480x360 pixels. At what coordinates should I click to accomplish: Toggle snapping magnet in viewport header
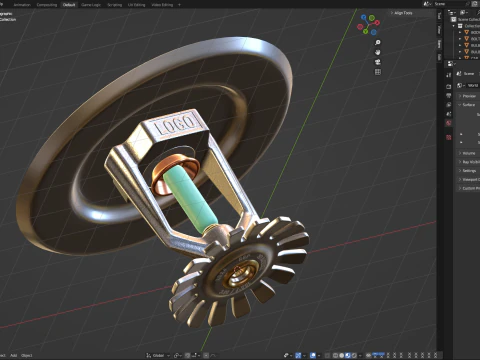click(188, 355)
